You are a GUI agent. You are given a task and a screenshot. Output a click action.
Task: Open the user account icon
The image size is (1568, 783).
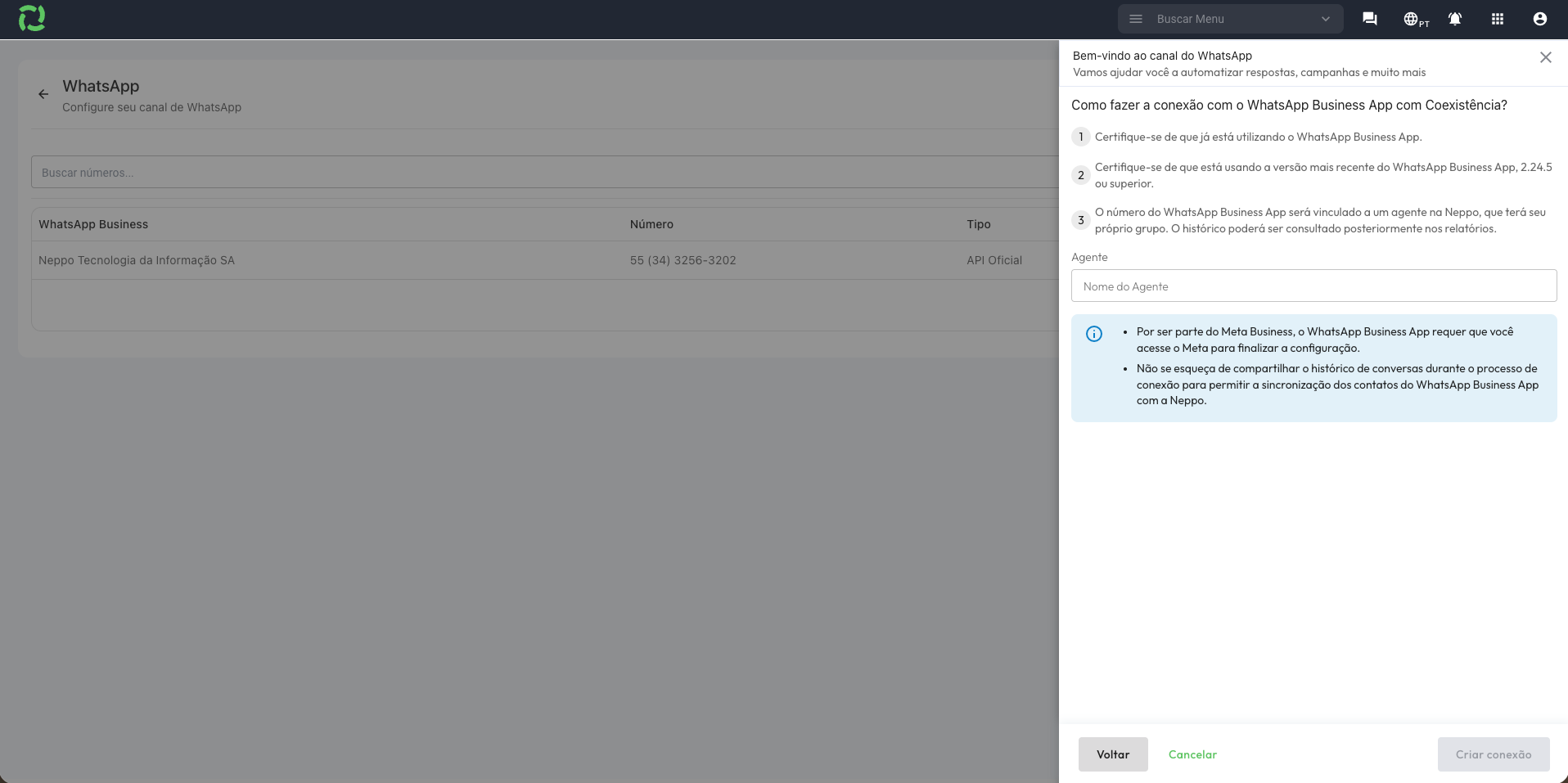1540,19
